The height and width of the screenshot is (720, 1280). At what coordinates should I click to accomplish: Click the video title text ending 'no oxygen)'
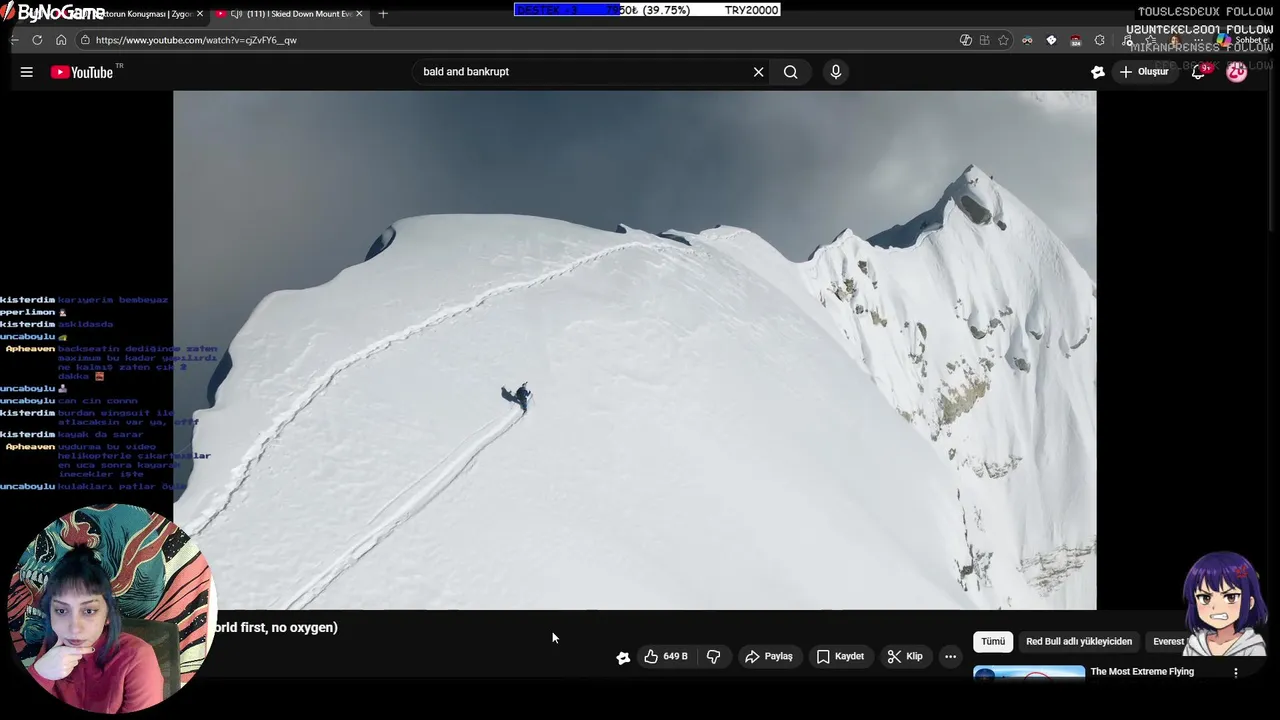(x=274, y=627)
